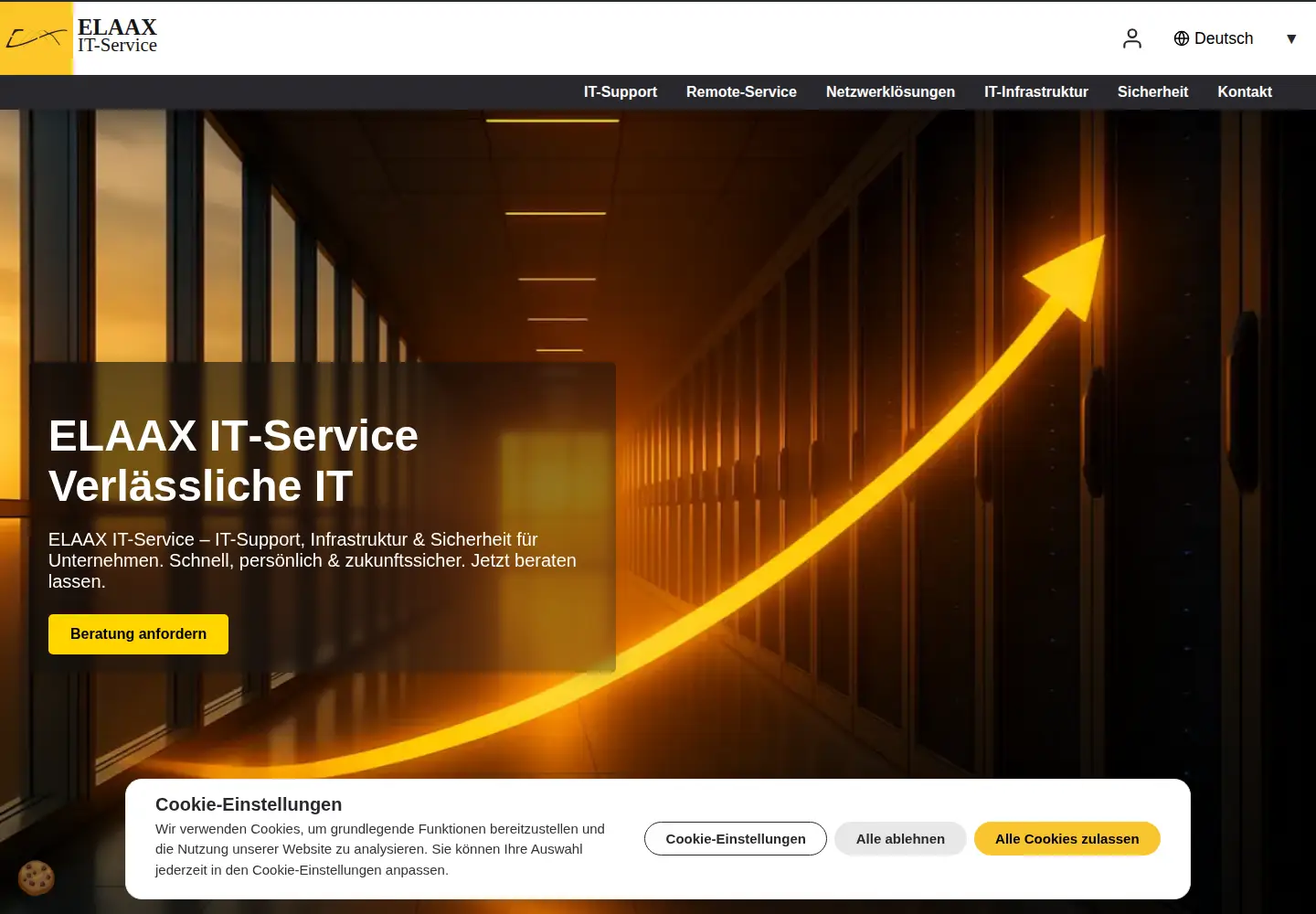Accept with Alle Cookies zulassen
This screenshot has width=1316, height=914.
[x=1067, y=839]
